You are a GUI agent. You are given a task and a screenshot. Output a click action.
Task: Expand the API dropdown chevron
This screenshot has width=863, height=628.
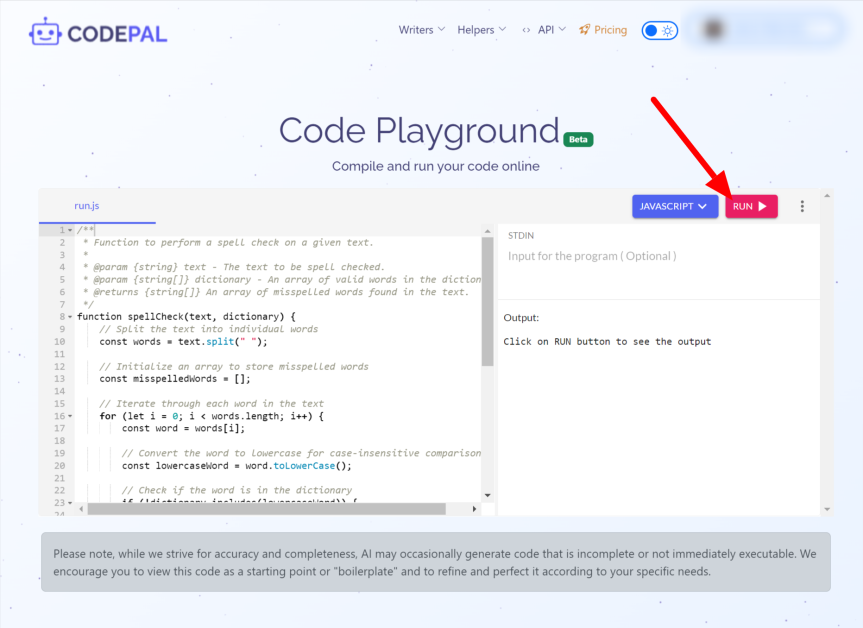click(x=561, y=30)
